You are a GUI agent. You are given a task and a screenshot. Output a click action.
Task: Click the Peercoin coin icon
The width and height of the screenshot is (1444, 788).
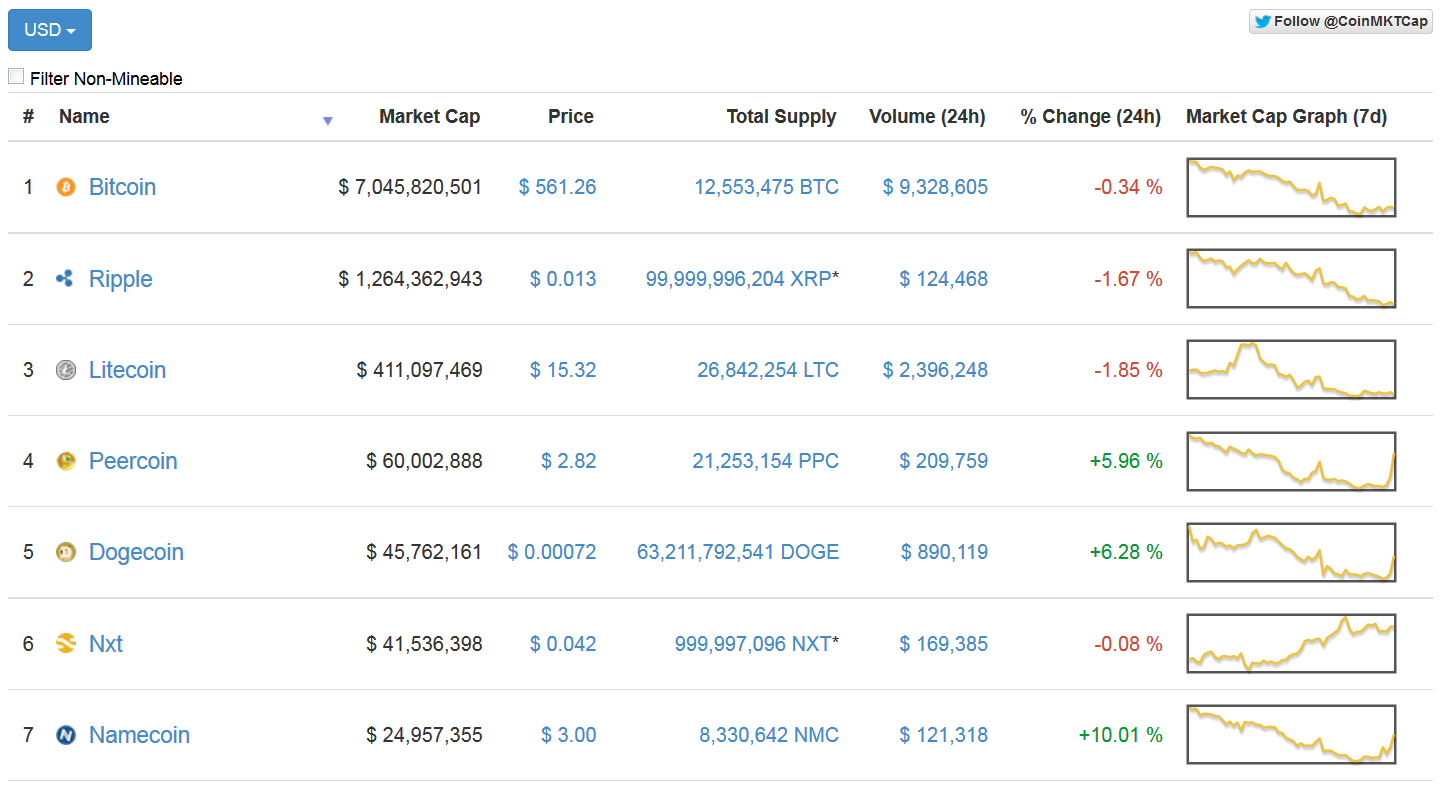point(66,461)
